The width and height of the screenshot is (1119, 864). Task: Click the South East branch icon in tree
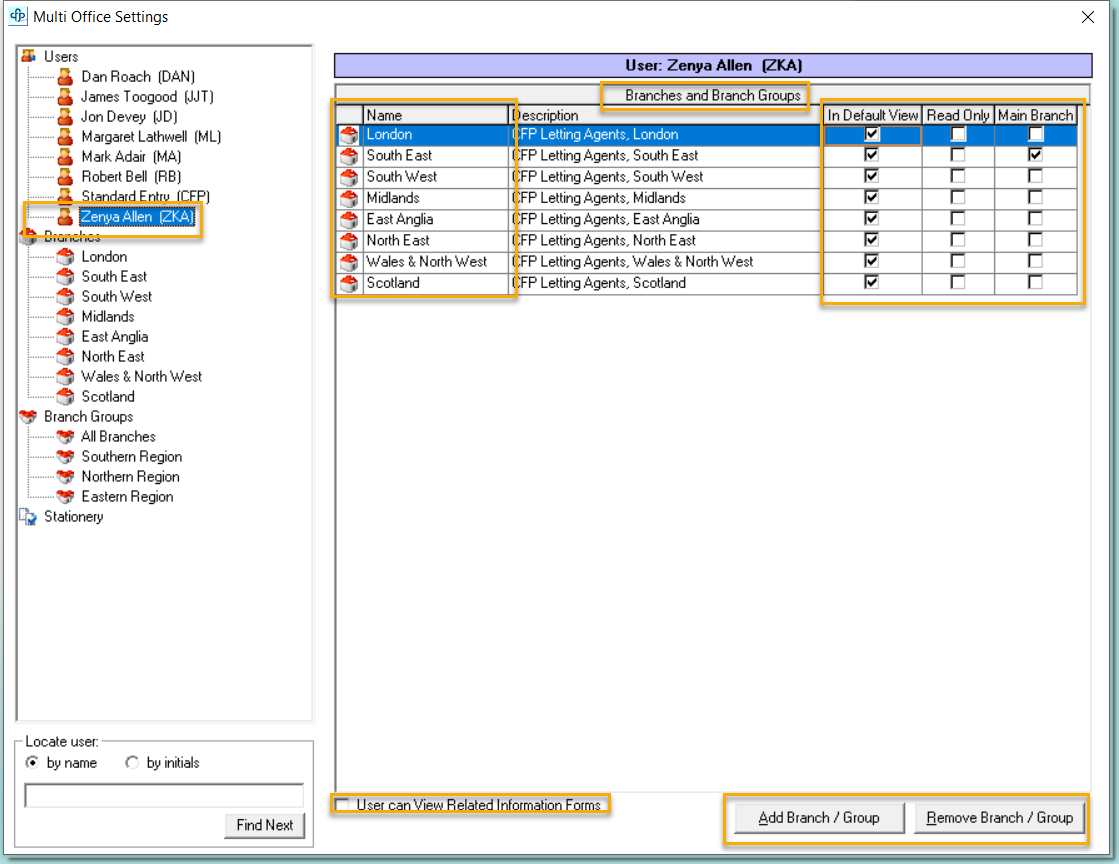tap(66, 276)
